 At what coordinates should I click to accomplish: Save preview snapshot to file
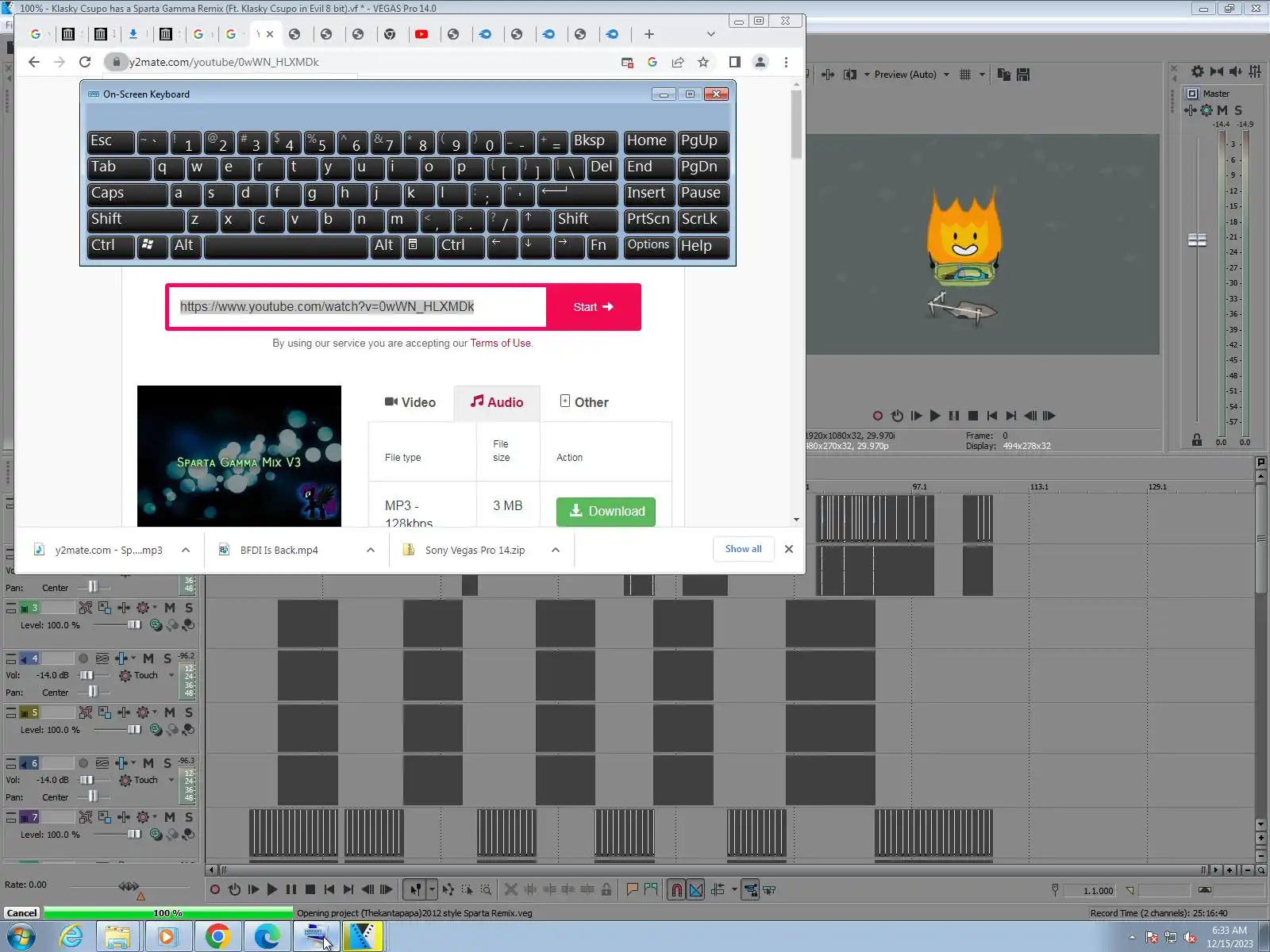tap(1023, 75)
